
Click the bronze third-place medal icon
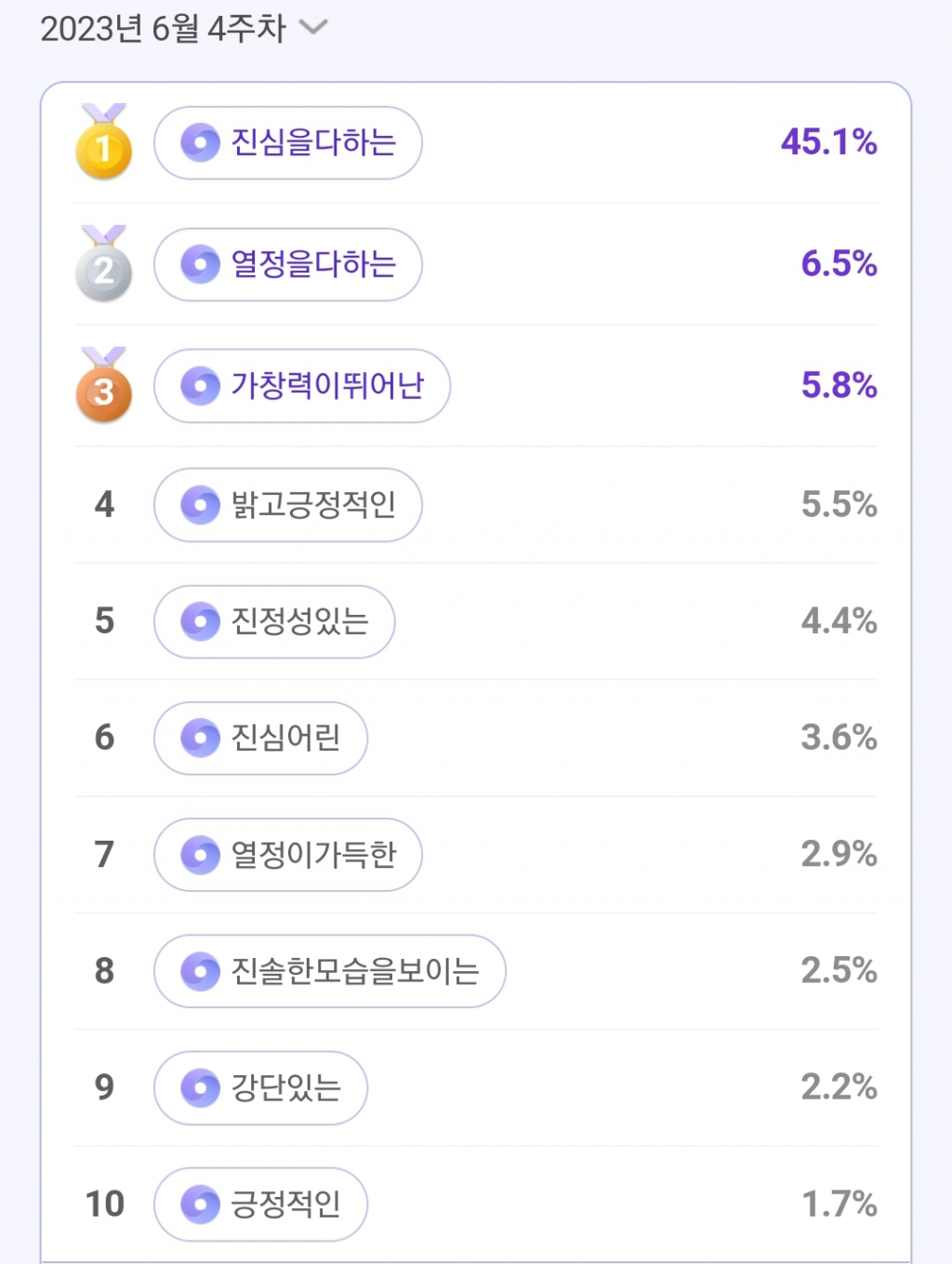pyautogui.click(x=103, y=387)
